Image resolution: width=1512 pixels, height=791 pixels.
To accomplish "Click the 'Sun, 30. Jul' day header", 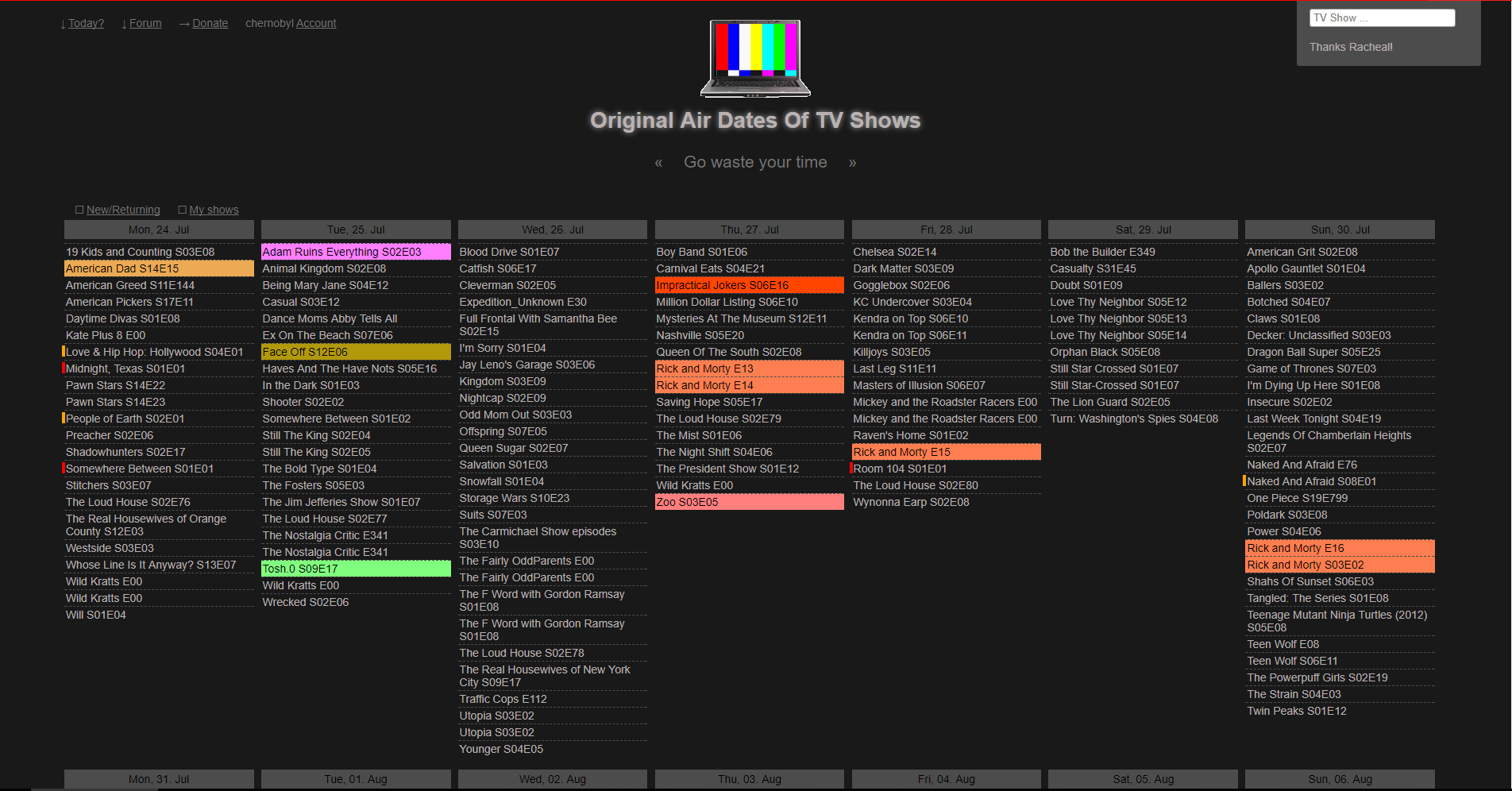I will click(1340, 230).
